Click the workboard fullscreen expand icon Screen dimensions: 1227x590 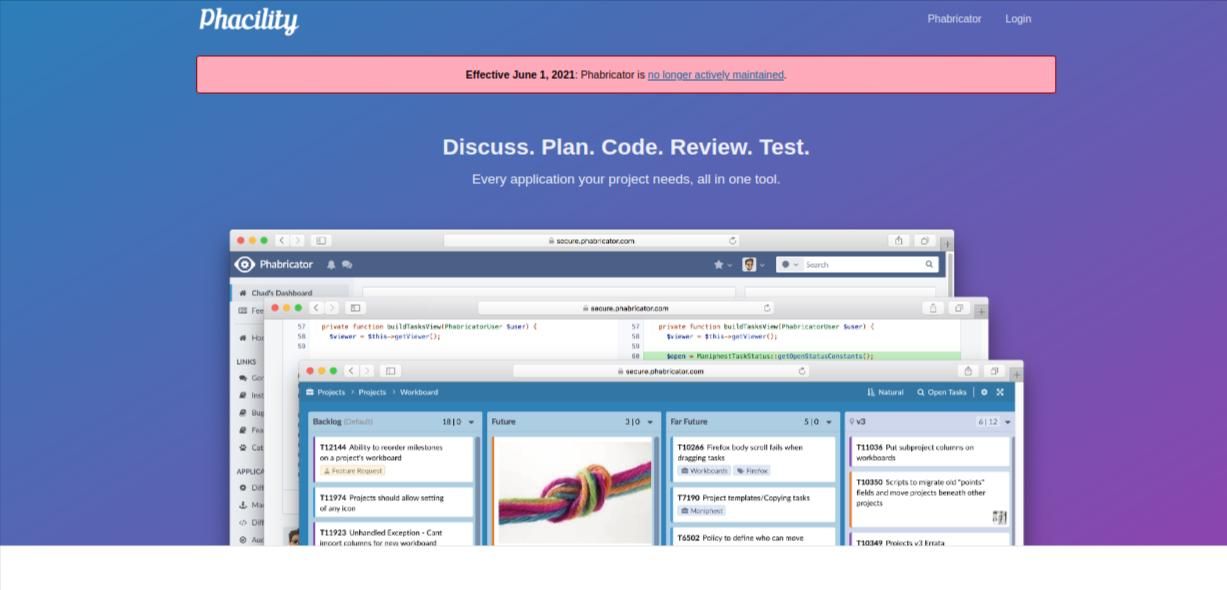tap(1000, 392)
